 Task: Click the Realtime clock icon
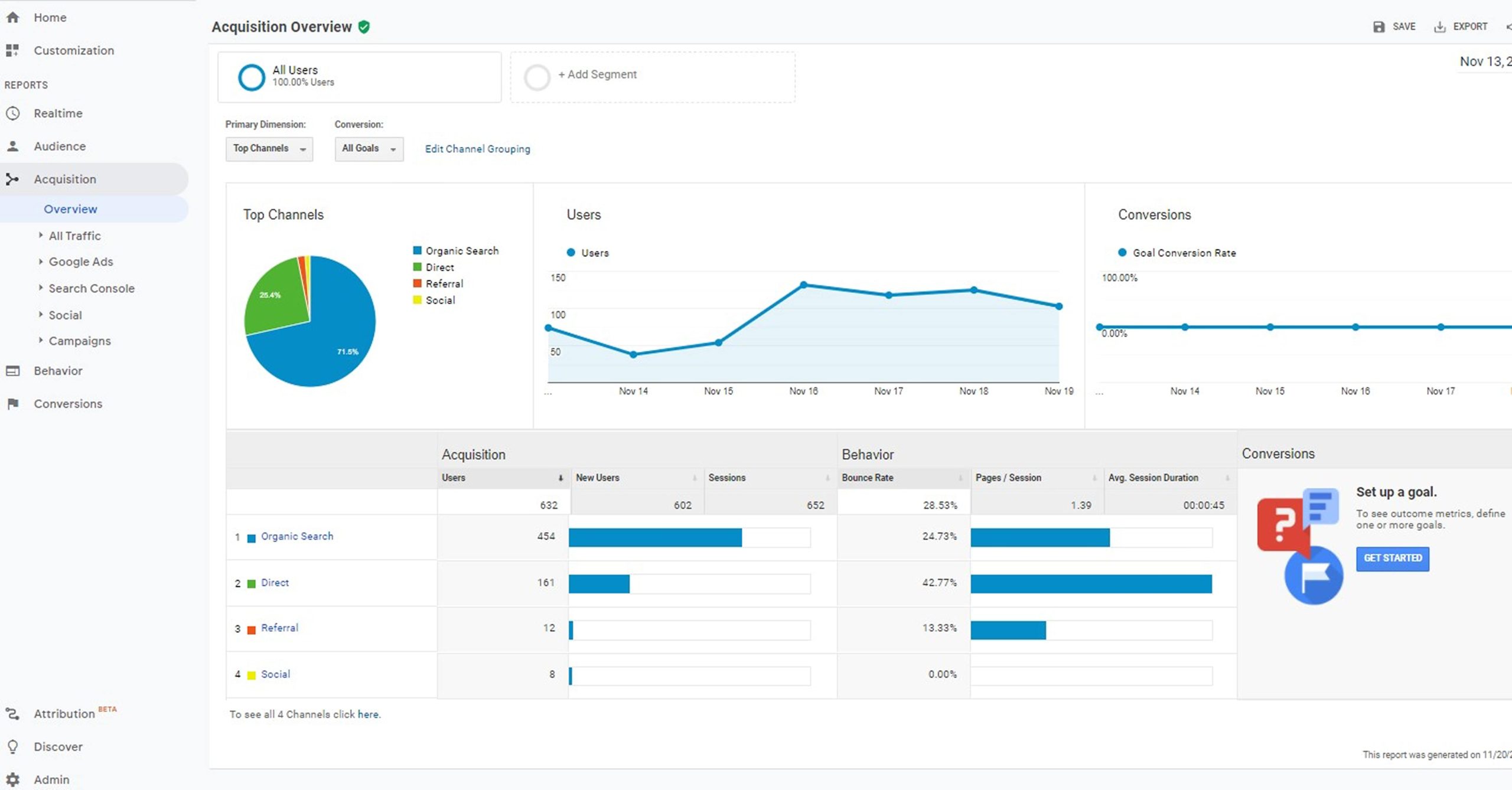pos(12,113)
